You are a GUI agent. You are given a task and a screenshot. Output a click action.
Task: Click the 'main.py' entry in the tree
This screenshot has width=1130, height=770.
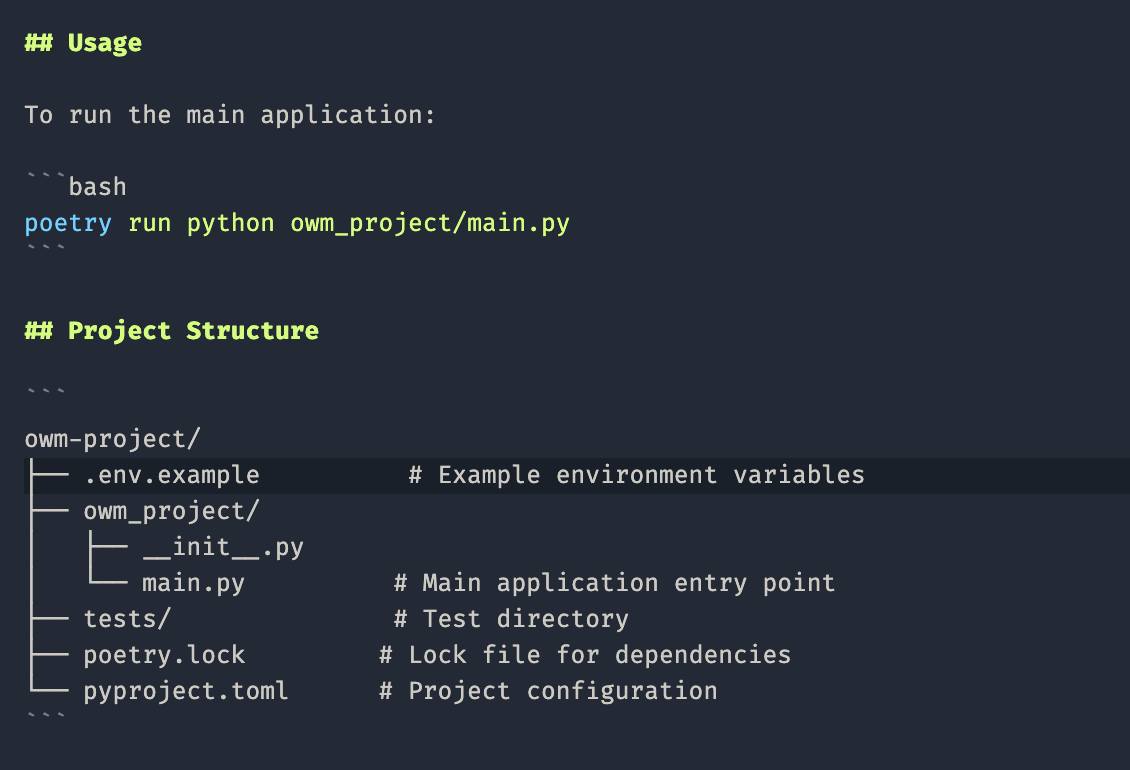point(193,583)
